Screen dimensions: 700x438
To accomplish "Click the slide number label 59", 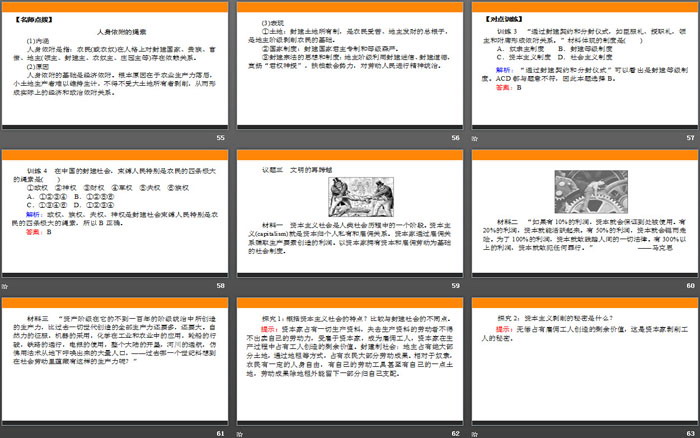I will (455, 285).
